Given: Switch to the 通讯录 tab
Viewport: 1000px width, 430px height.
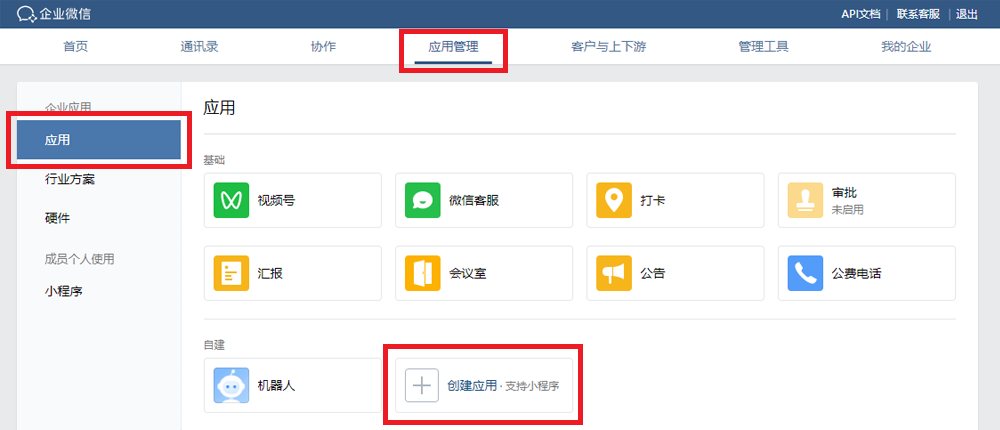Looking at the screenshot, I should pyautogui.click(x=199, y=47).
